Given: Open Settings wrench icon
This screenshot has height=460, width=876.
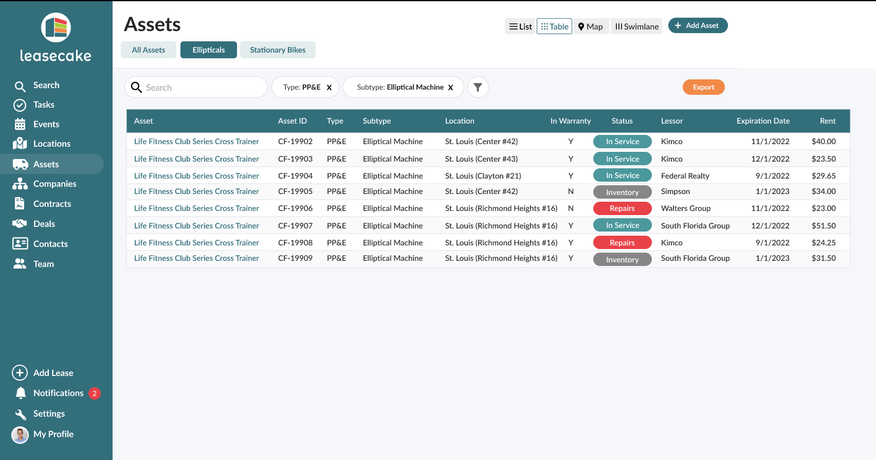Looking at the screenshot, I should click(20, 414).
